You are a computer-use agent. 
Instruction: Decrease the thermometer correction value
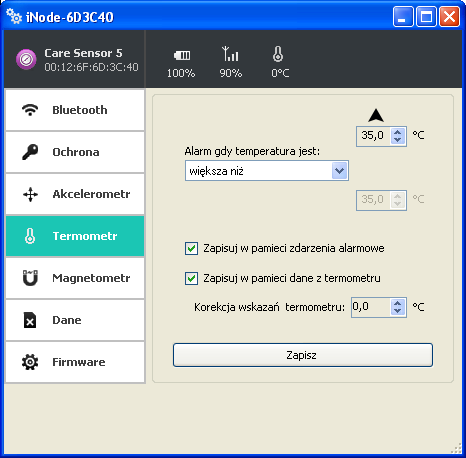click(x=398, y=311)
